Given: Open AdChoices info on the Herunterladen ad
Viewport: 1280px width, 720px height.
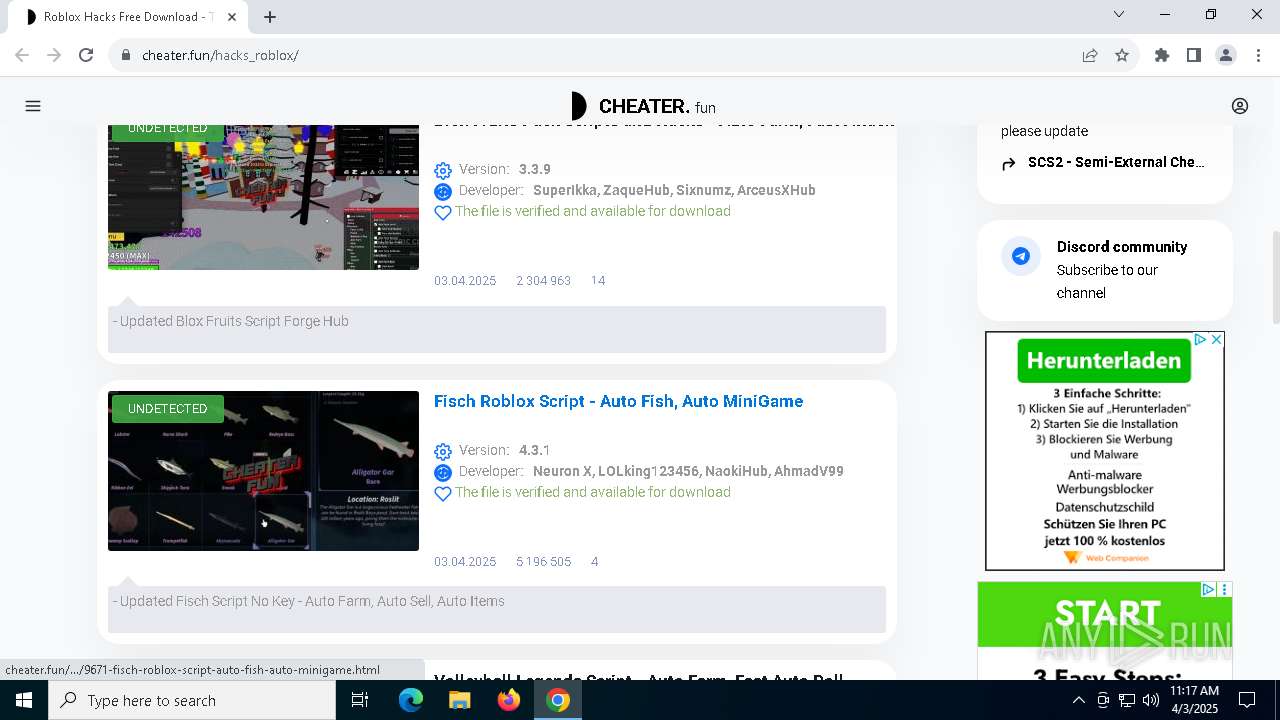Looking at the screenshot, I should 1201,340.
